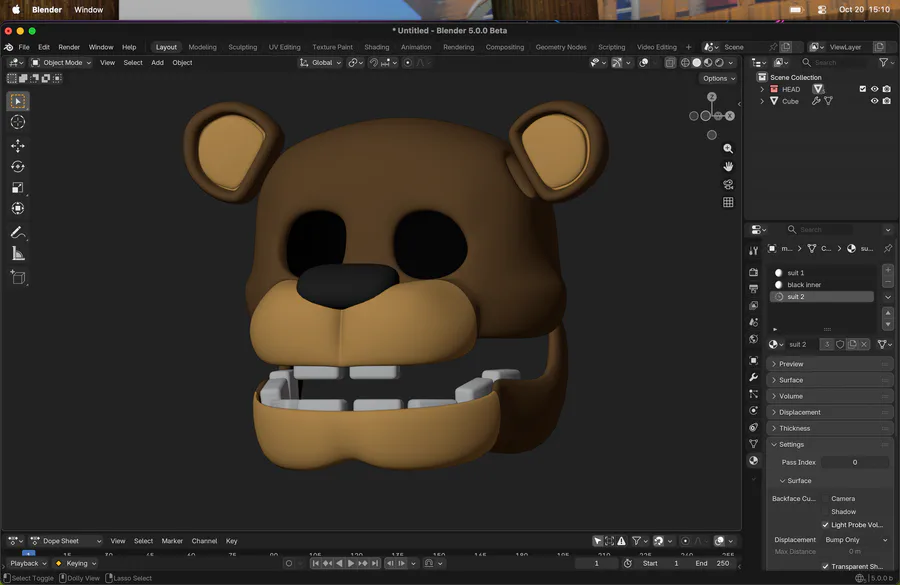The width and height of the screenshot is (900, 585).
Task: Open the Modifiers wrench properties tab
Action: click(x=754, y=377)
